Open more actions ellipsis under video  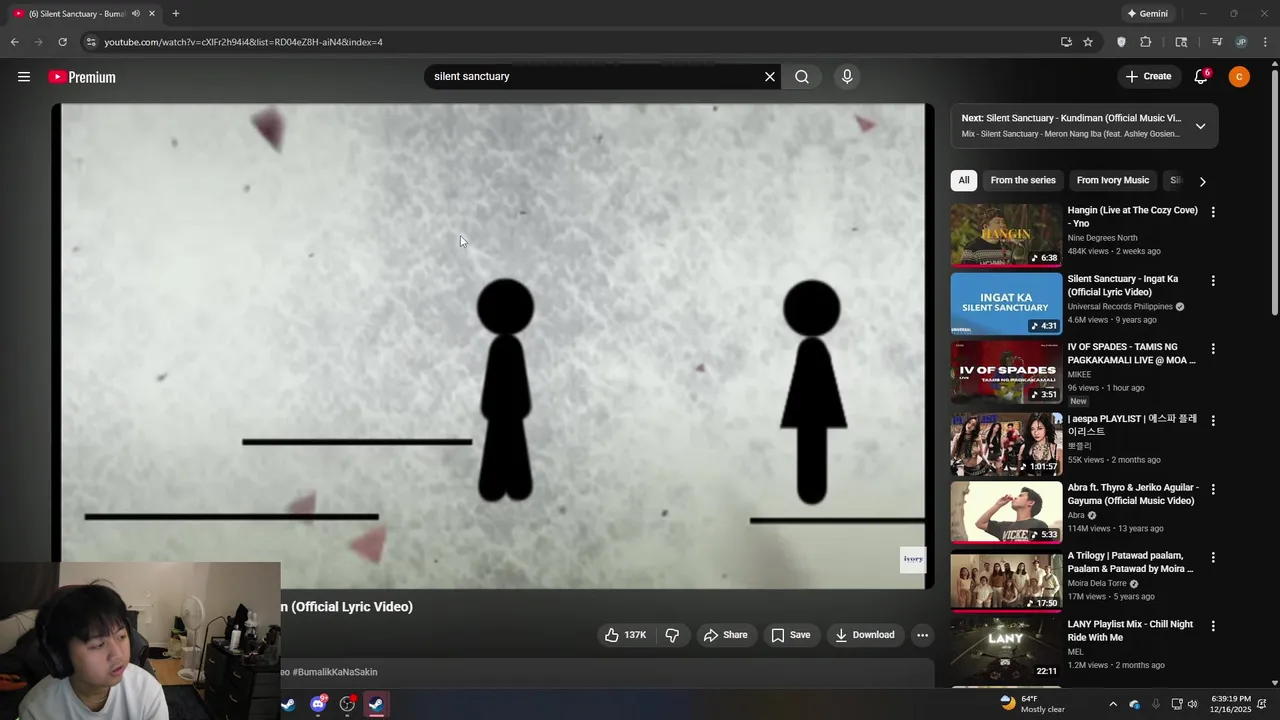click(x=923, y=635)
